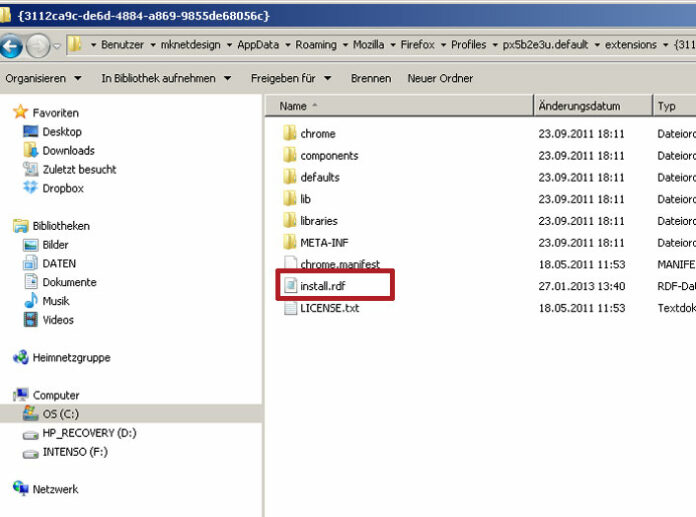
Task: Select the Netzwerk icon
Action: point(20,488)
